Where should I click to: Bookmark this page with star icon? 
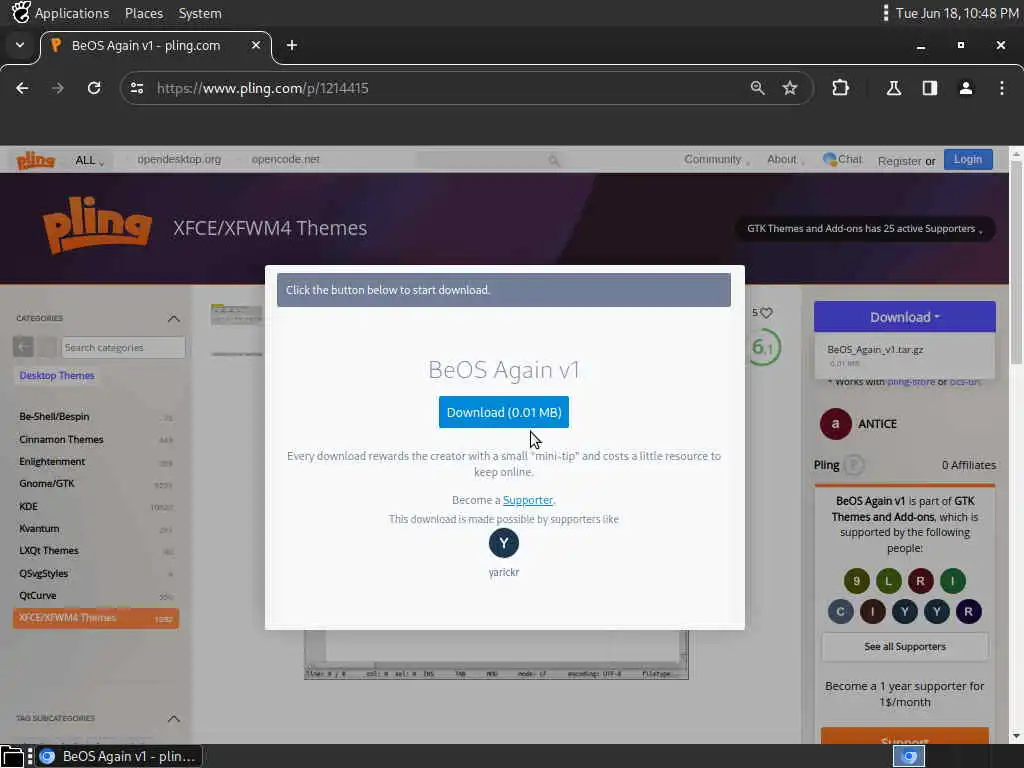(790, 88)
